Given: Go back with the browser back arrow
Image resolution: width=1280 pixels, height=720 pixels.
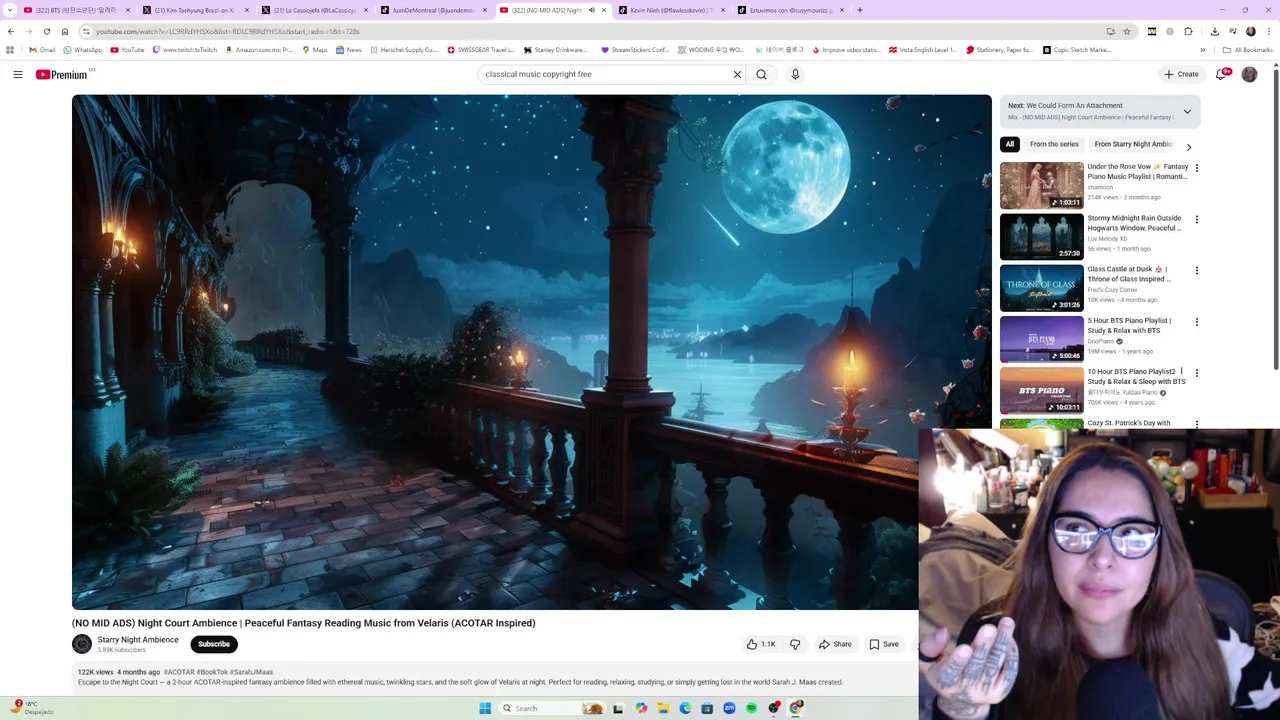Looking at the screenshot, I should coord(11,31).
